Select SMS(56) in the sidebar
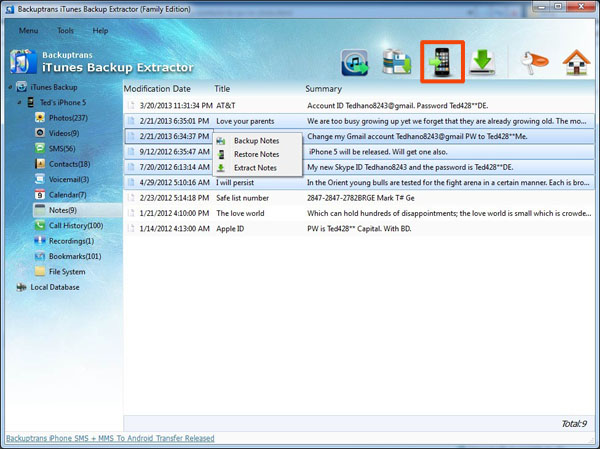Image resolution: width=600 pixels, height=449 pixels. point(62,149)
